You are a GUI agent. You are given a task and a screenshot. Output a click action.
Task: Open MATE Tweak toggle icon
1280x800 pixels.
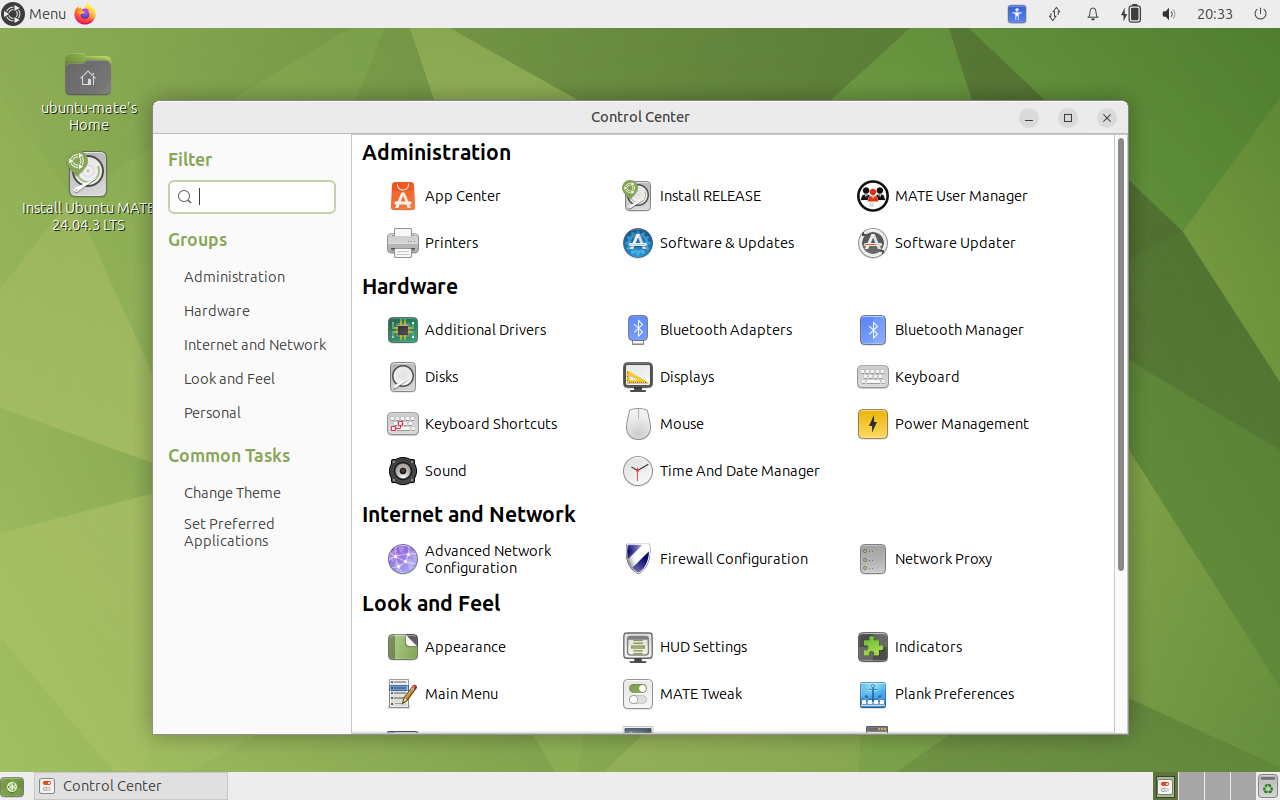637,694
